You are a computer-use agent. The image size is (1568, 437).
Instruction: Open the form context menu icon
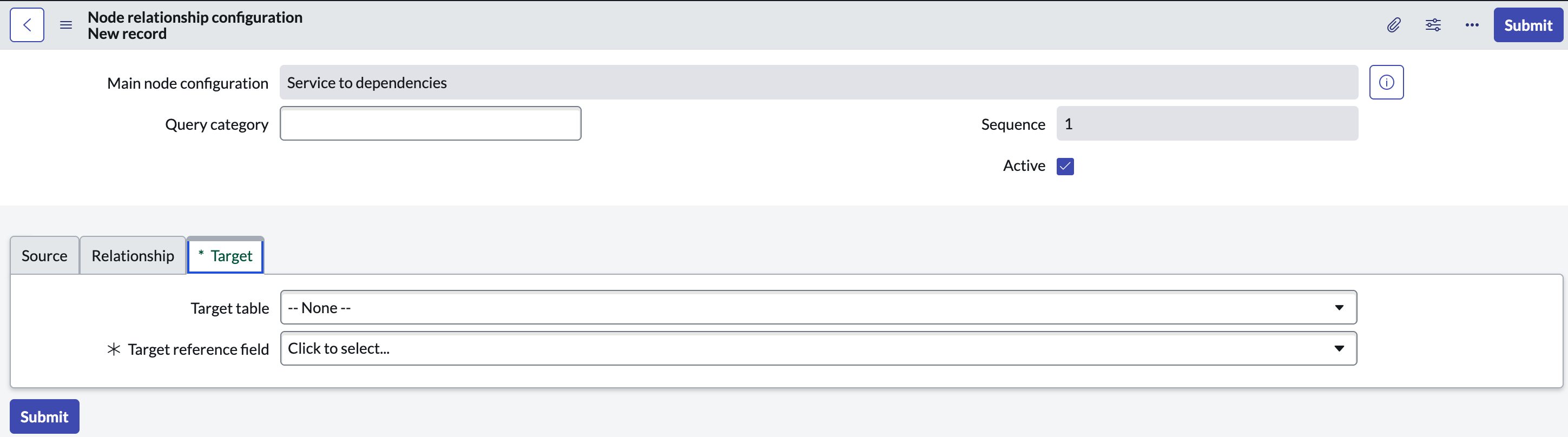tap(67, 25)
